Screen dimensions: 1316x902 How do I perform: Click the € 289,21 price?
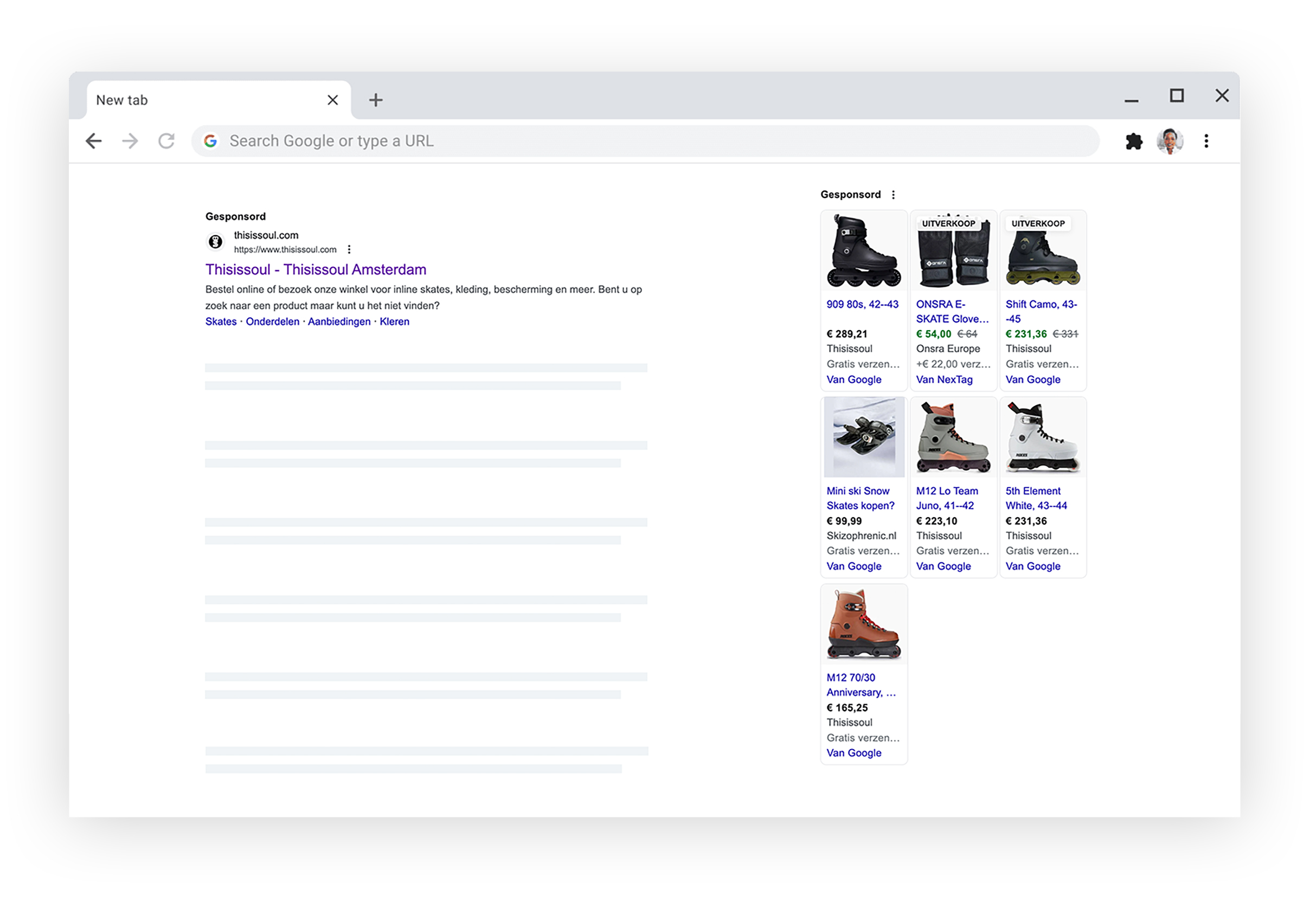coord(846,334)
